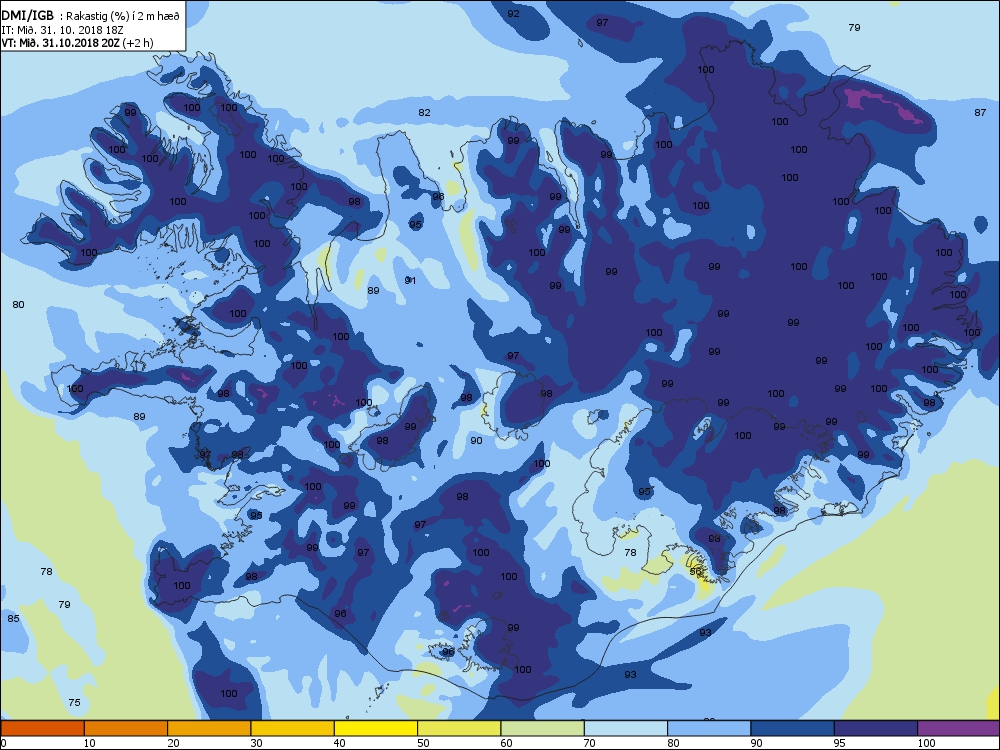Viewport: 1000px width, 750px height.
Task: Click the purple high-humidity patch in northeast
Action: pos(883,105)
